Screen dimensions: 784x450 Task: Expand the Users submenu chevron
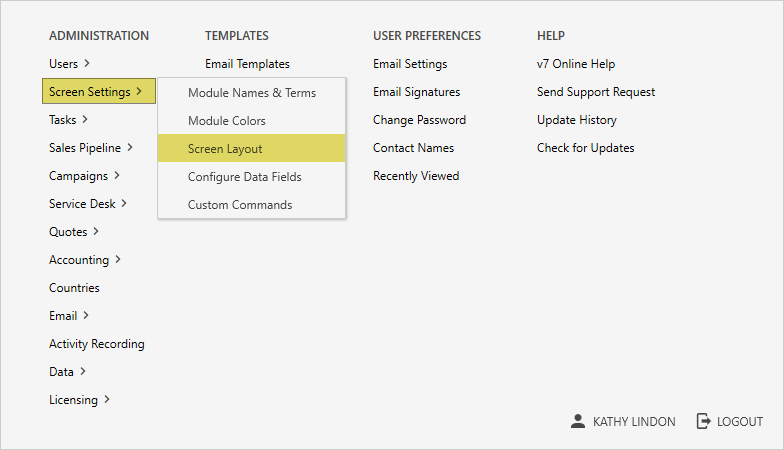click(87, 64)
